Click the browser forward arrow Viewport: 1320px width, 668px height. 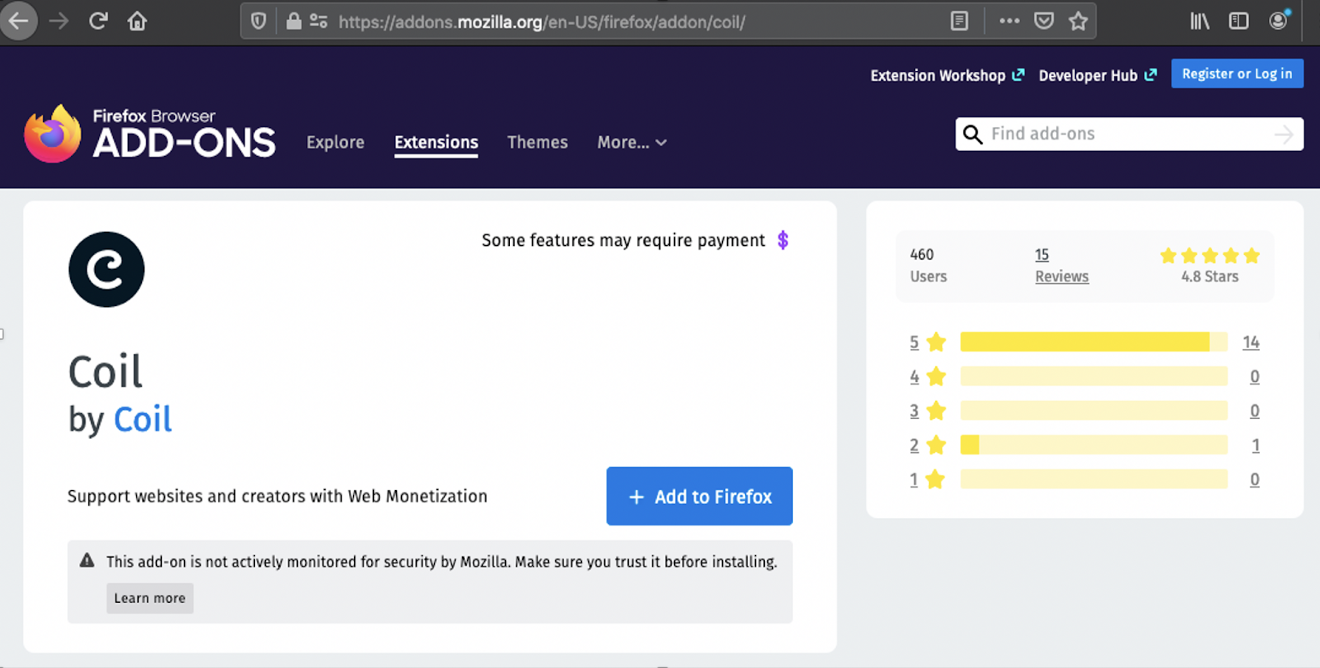click(59, 21)
